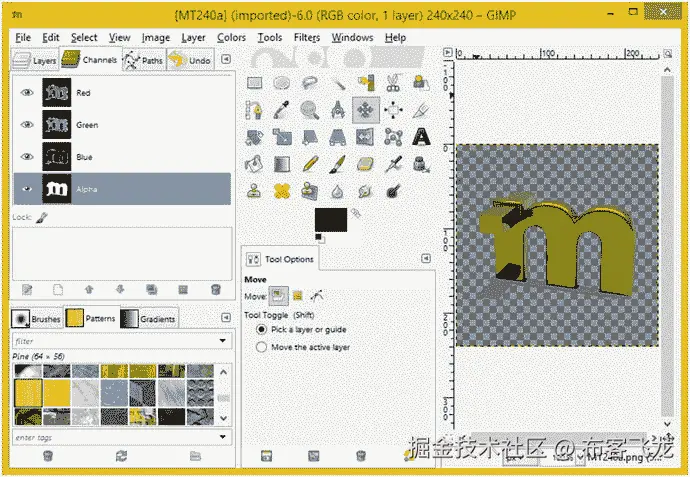
Task: Select the Blend gradient tool
Action: (282, 165)
